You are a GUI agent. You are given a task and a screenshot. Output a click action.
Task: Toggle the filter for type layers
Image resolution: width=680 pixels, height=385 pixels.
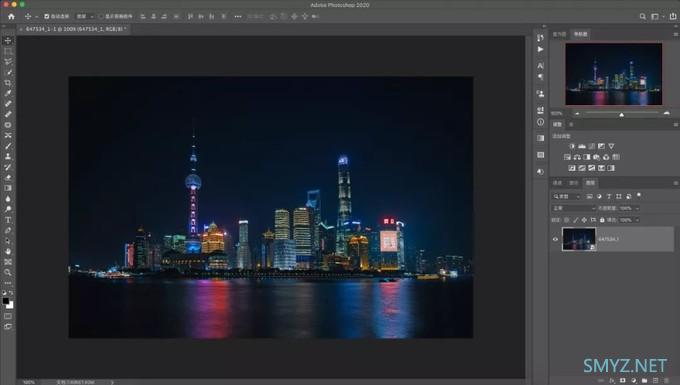click(609, 196)
